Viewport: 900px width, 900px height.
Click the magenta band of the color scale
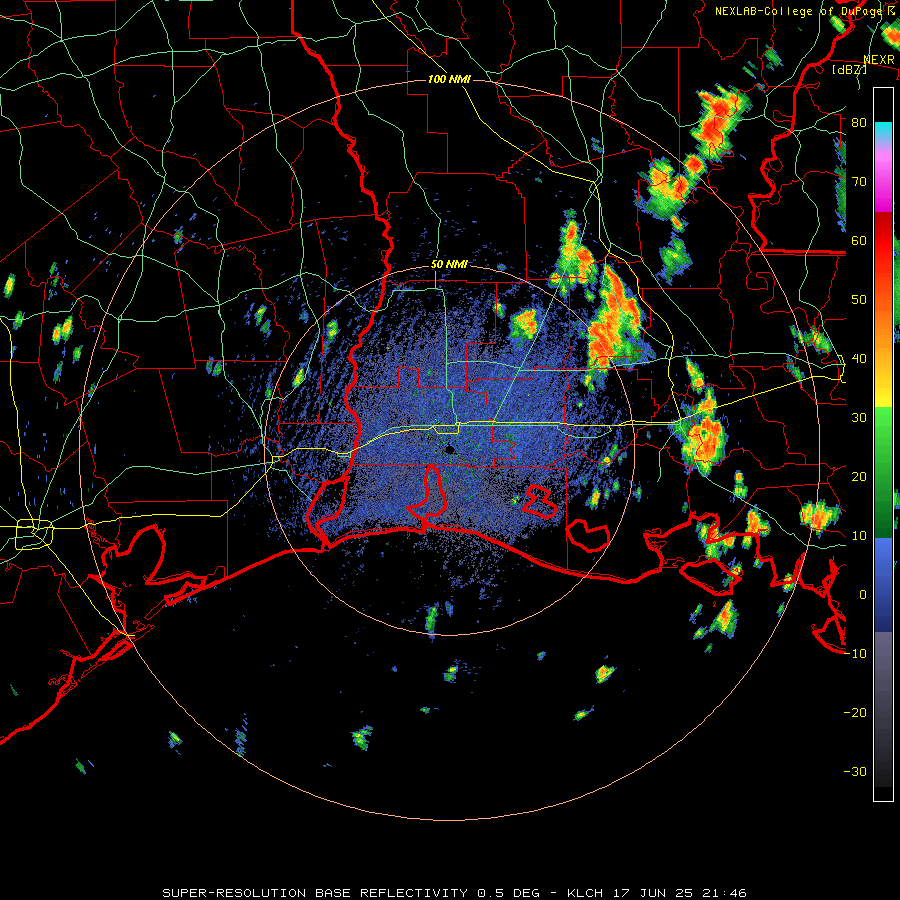(x=883, y=183)
